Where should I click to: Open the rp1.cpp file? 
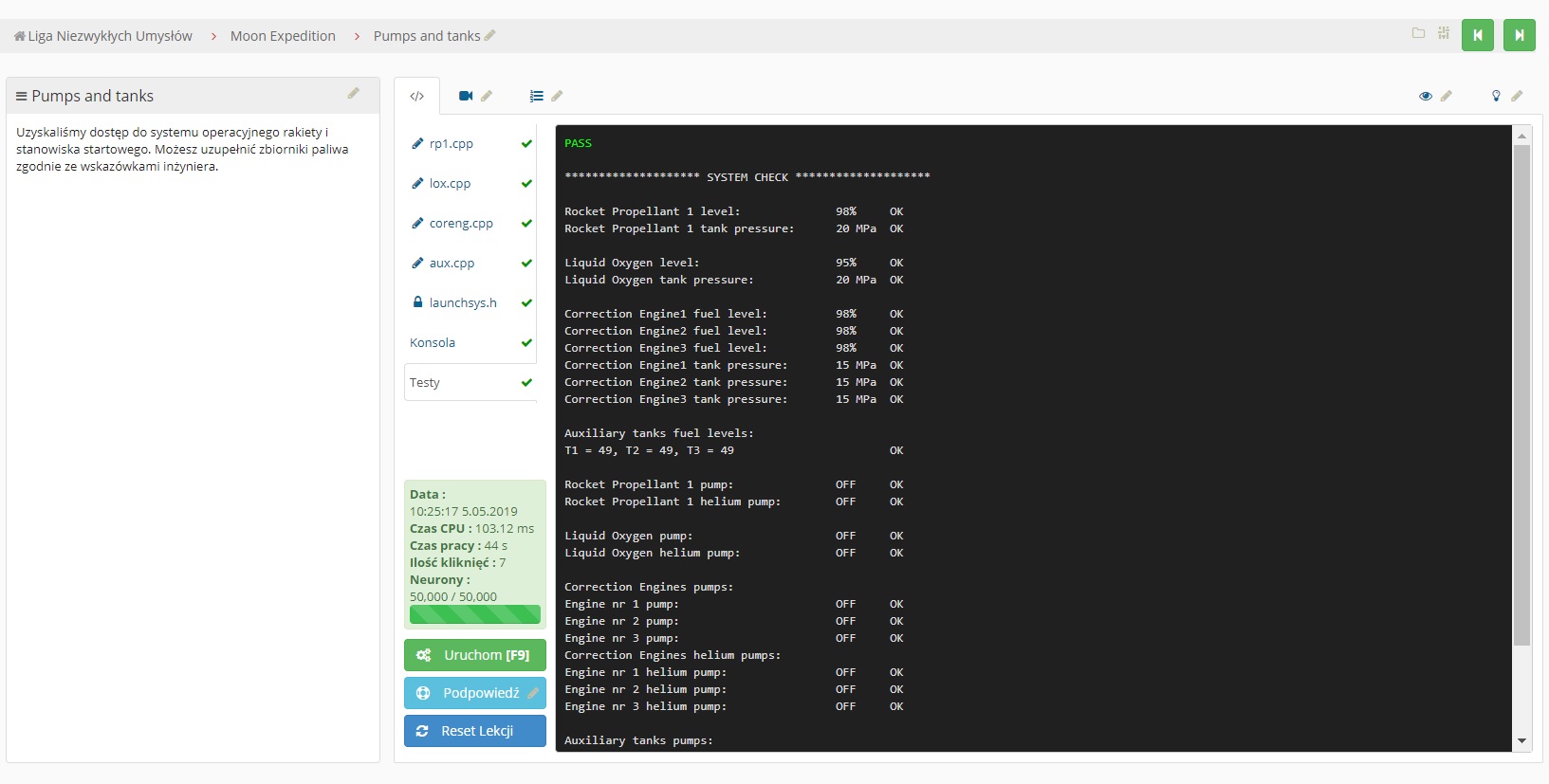click(x=451, y=144)
